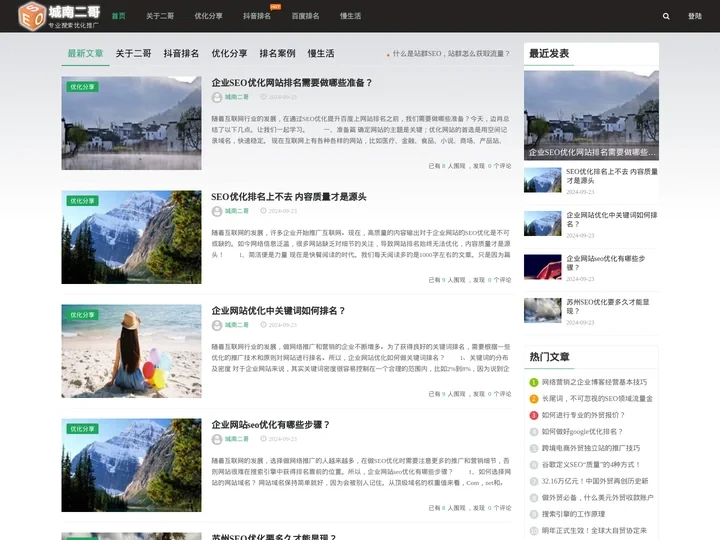Open sidebar post SEO优化排名上不去 内容质量才是源头

(612, 176)
